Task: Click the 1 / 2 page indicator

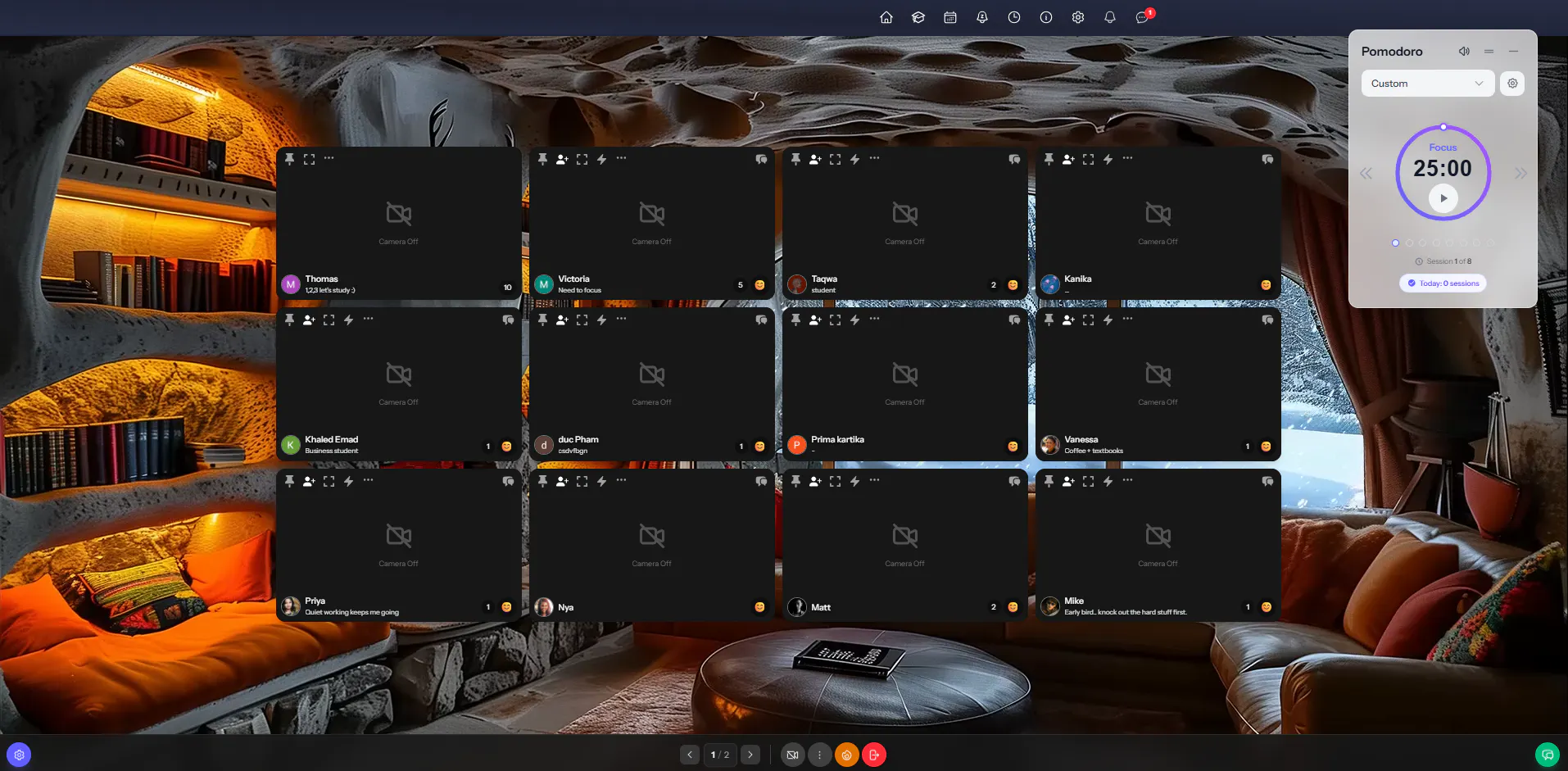Action: [x=720, y=755]
